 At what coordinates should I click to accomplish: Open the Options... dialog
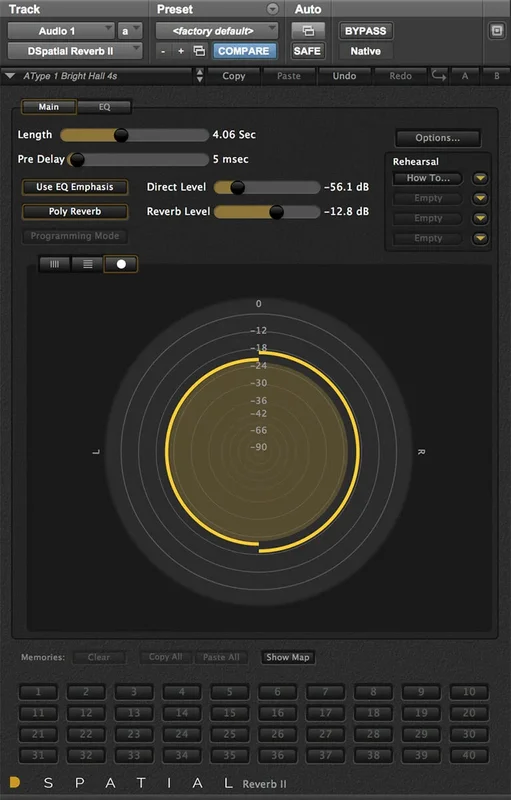(438, 138)
